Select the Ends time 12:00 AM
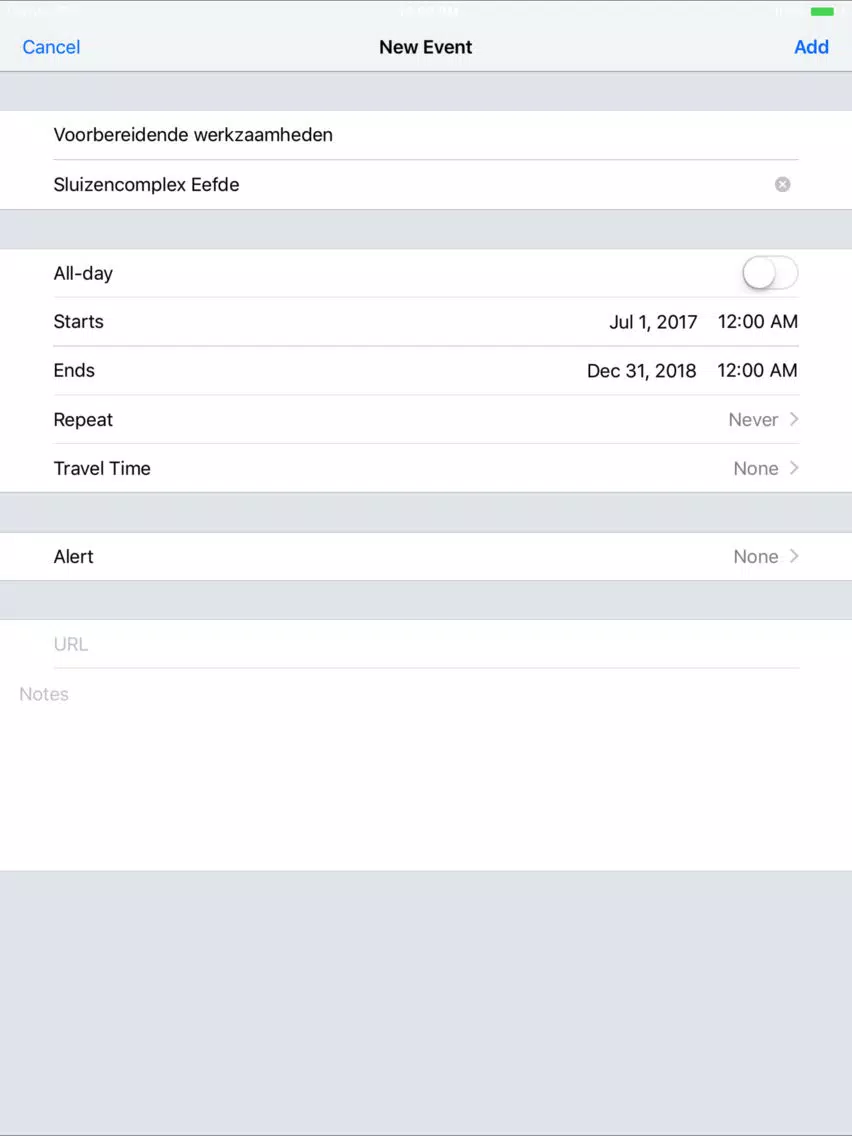 click(x=758, y=371)
